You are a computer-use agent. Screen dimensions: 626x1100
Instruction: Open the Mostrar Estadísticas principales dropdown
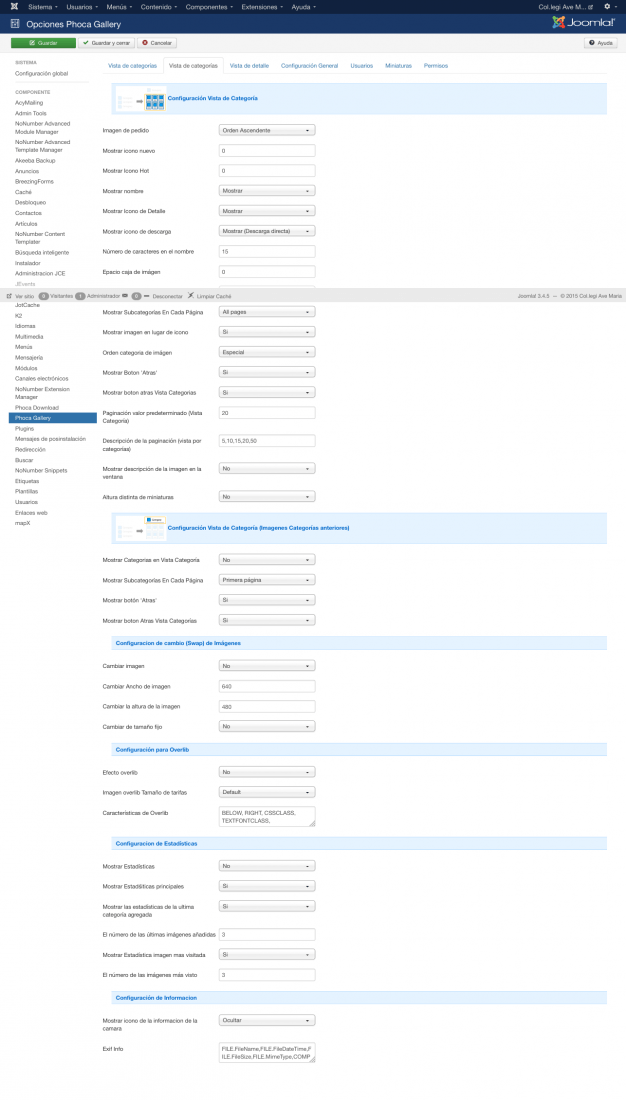pyautogui.click(x=267, y=886)
